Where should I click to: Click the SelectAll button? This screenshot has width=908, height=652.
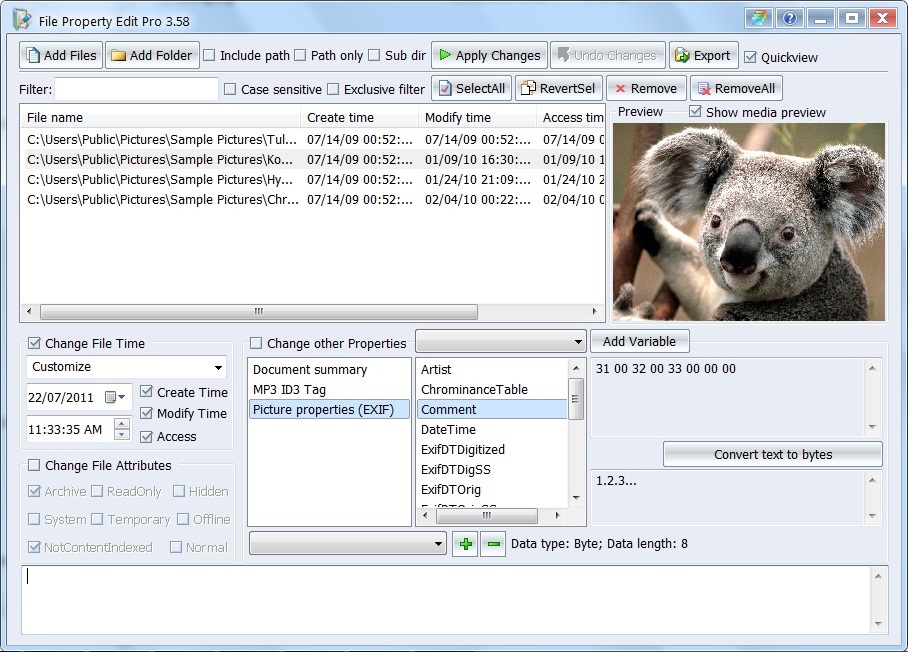tap(471, 88)
